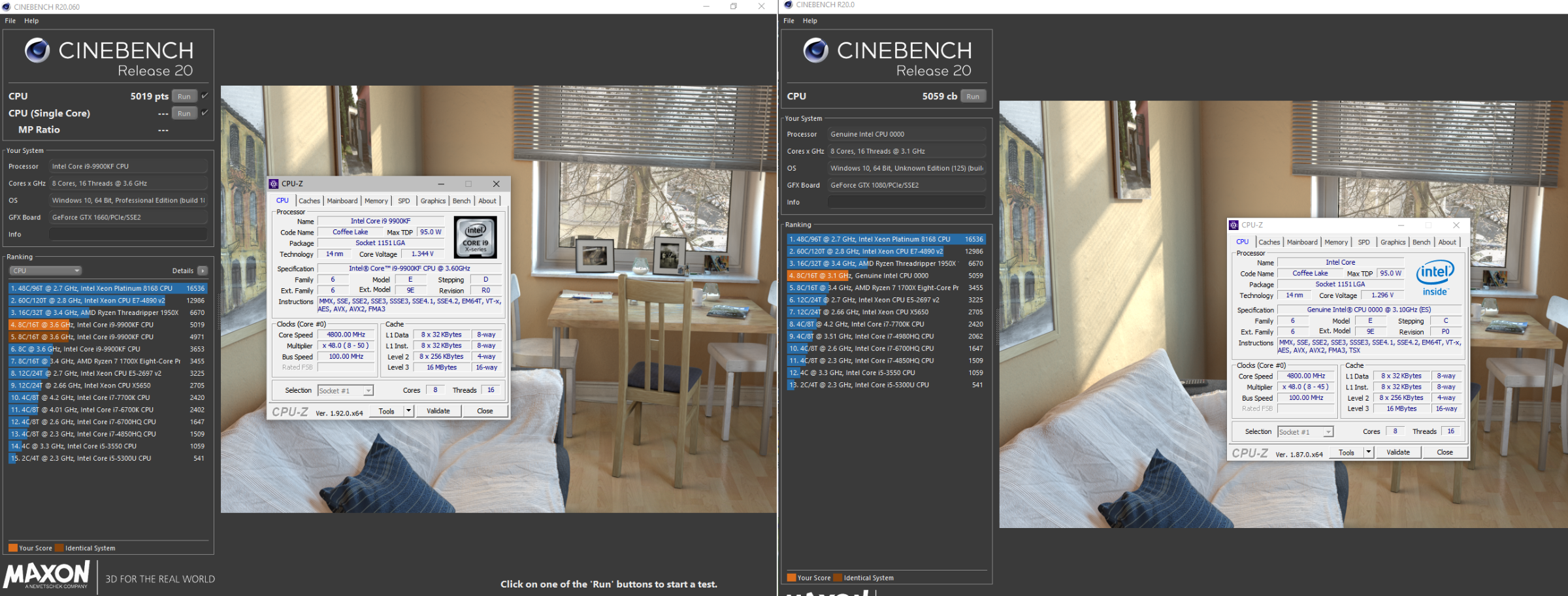Click the Cinebench R20.060 title bar icon

(7, 7)
